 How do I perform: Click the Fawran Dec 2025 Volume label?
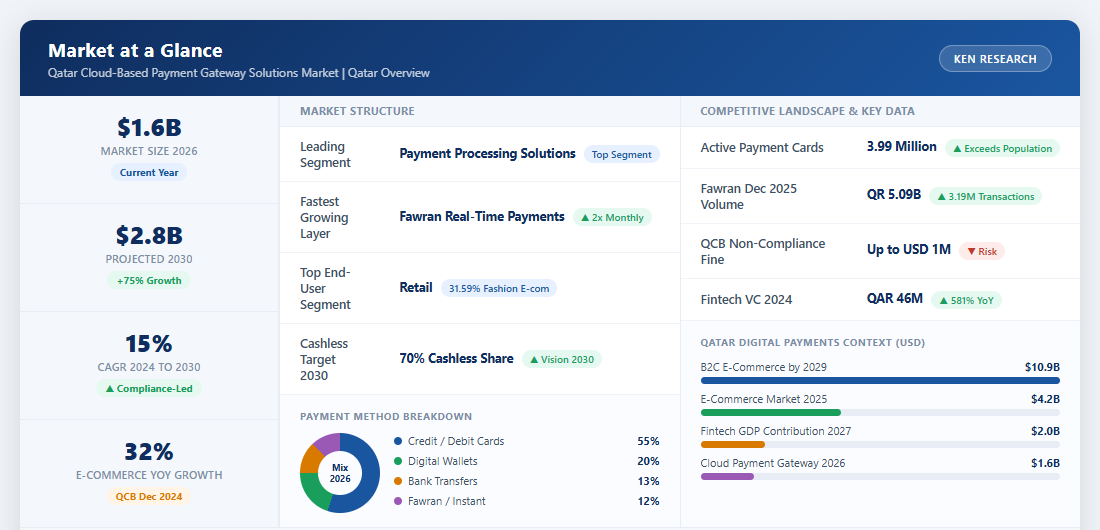click(x=749, y=197)
